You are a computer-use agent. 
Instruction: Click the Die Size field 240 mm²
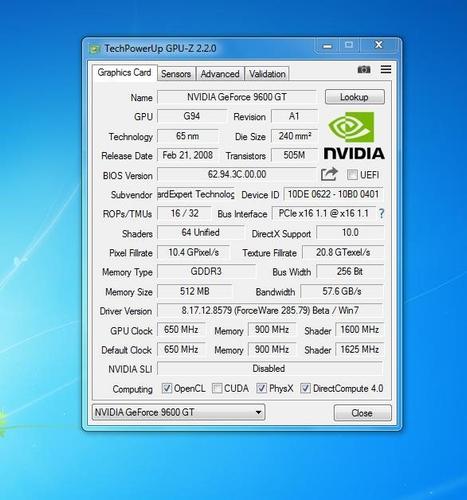(x=294, y=136)
